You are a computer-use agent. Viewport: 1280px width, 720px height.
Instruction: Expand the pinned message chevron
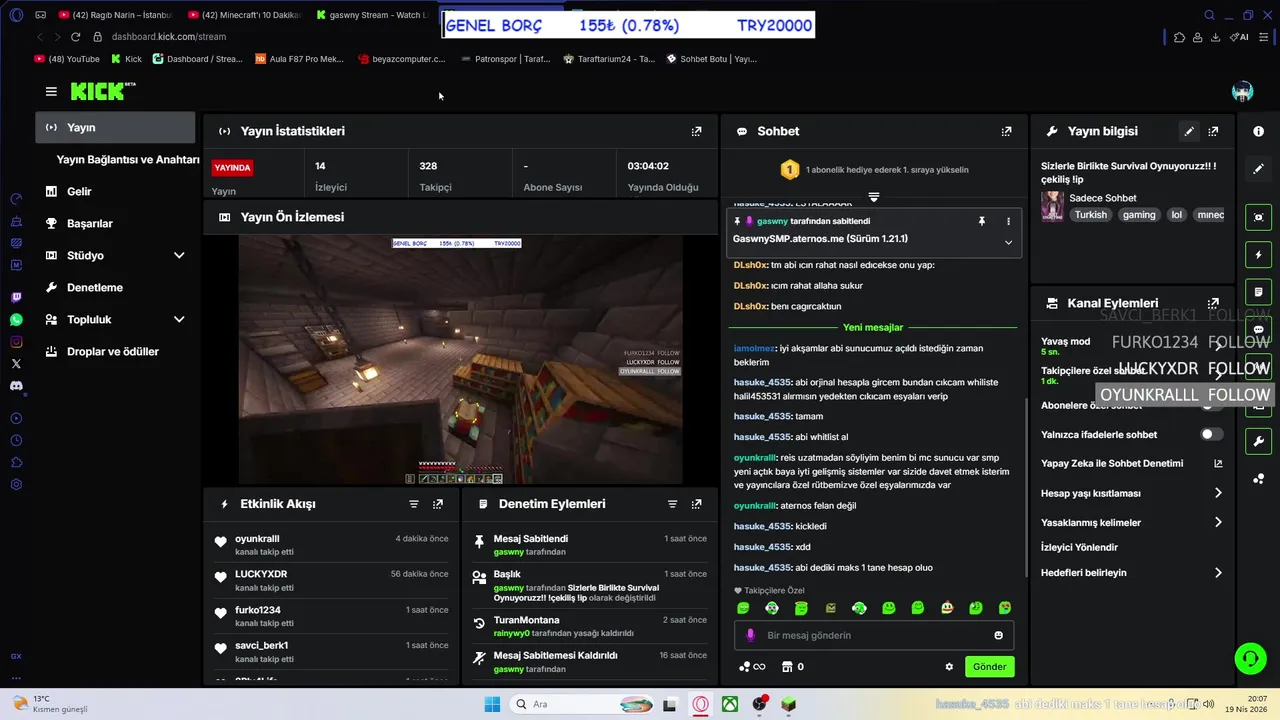[1008, 242]
